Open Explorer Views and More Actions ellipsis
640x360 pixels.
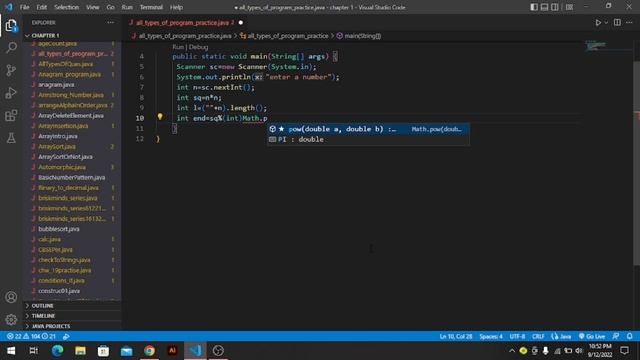click(111, 23)
